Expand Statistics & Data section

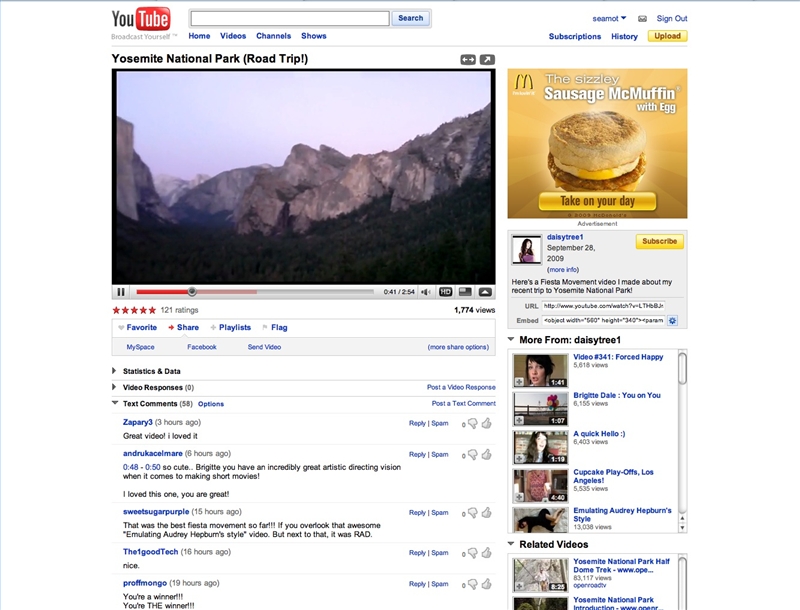tap(114, 371)
